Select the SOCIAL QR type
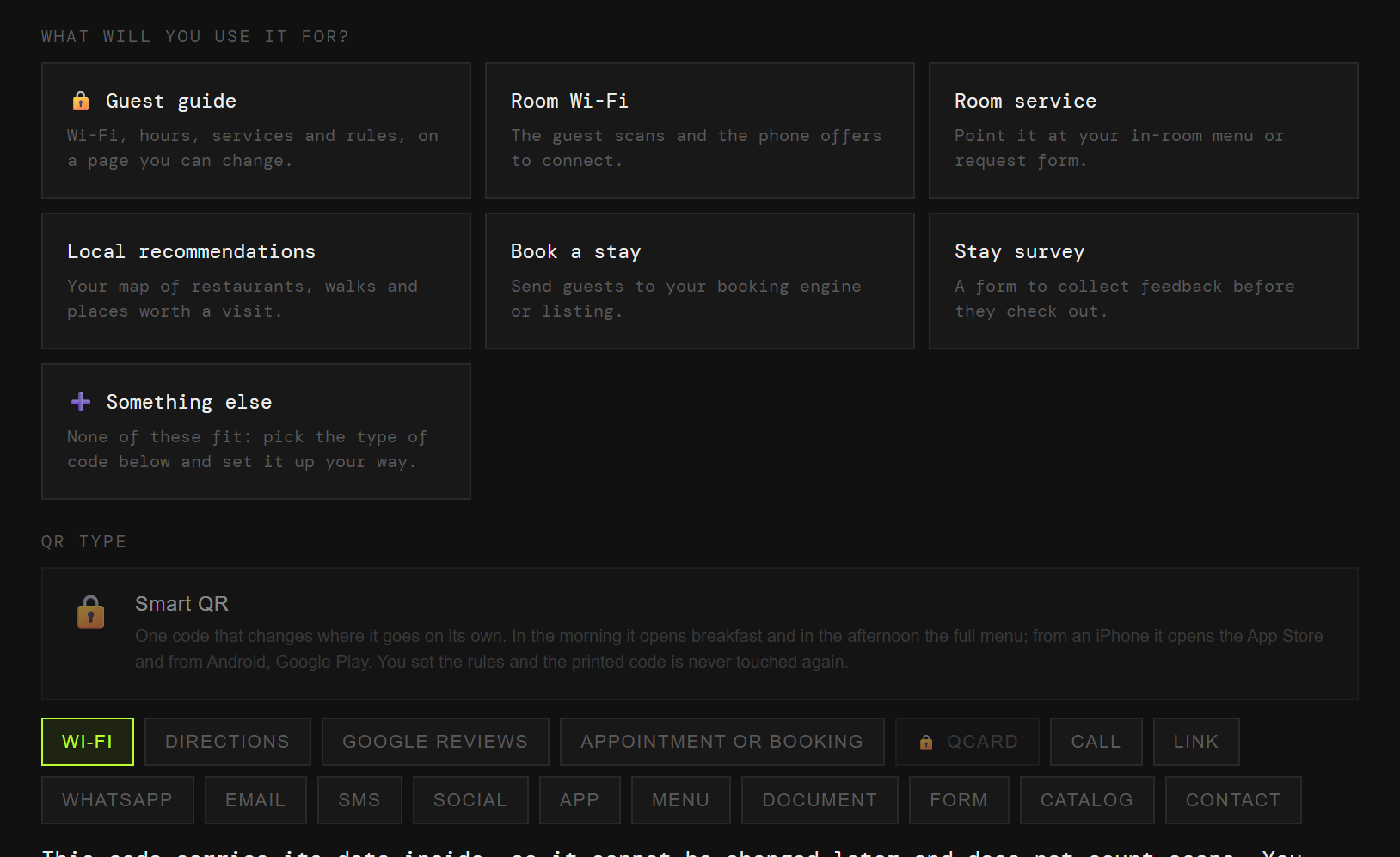 (470, 800)
